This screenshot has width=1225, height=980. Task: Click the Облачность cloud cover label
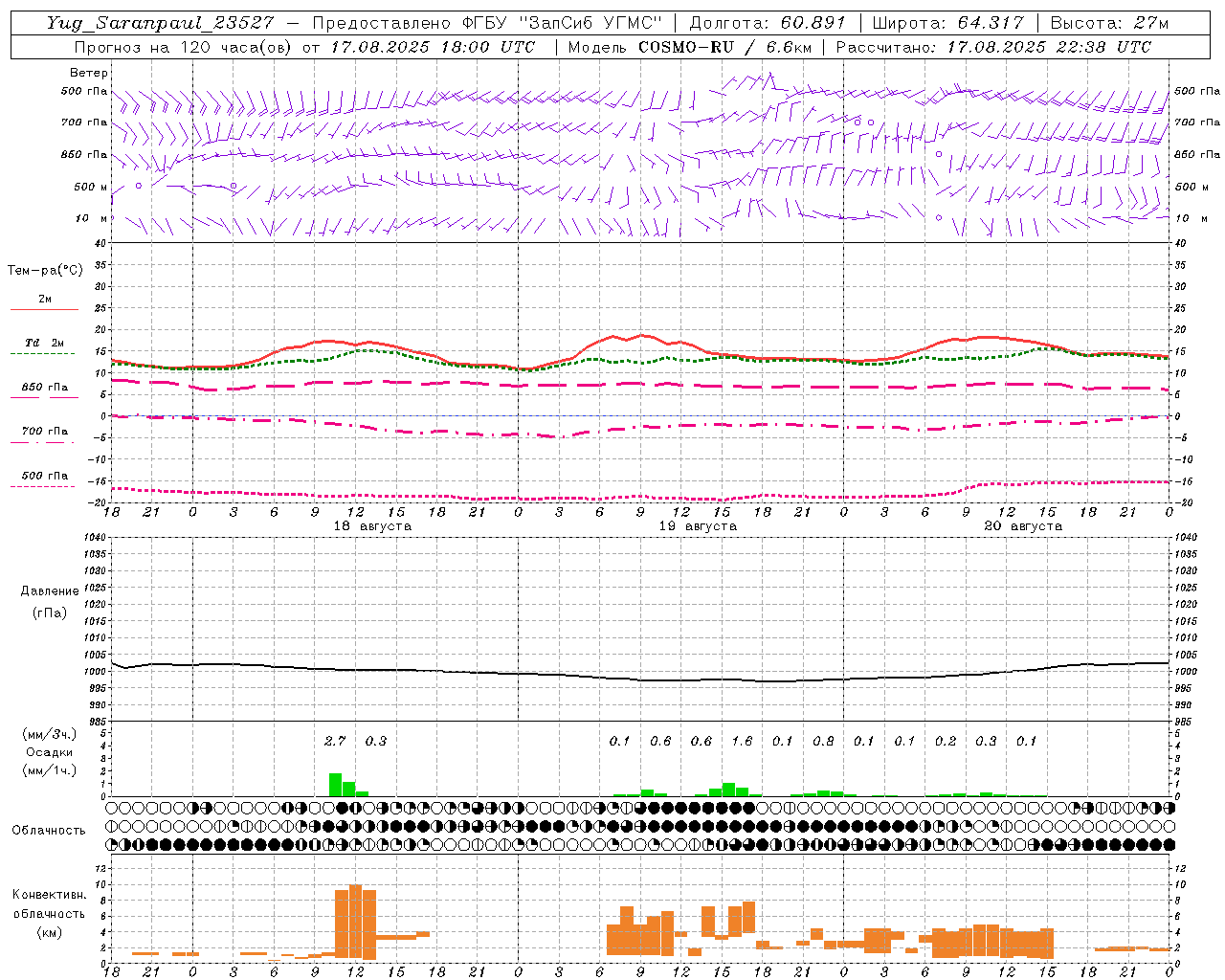coord(49,831)
